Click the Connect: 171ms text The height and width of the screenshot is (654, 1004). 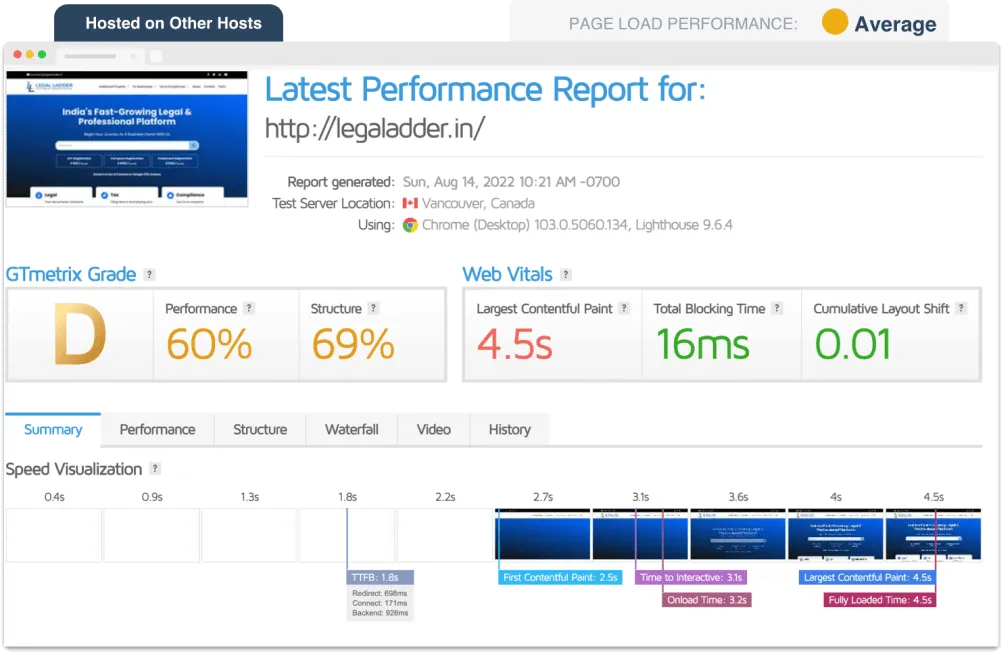click(380, 603)
